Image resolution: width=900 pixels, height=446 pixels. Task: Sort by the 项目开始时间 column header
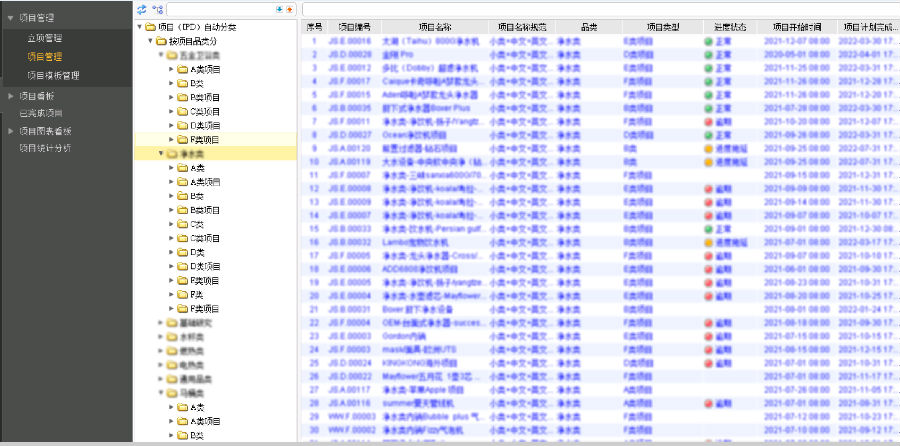pos(798,27)
